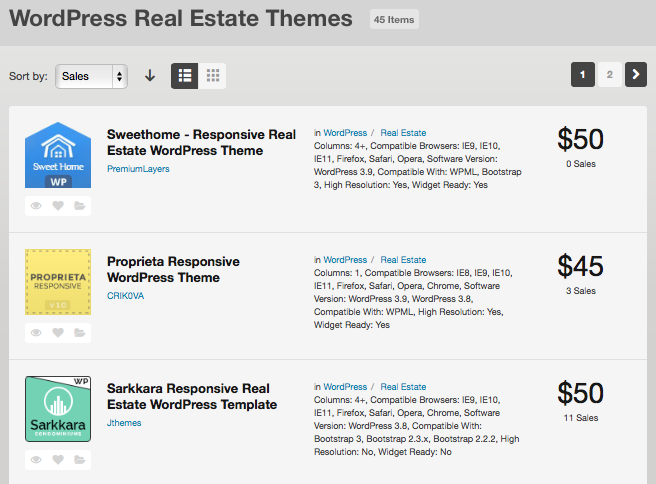Open WordPress category link in Proprieta row
Image resolution: width=656 pixels, height=484 pixels.
pyautogui.click(x=345, y=260)
